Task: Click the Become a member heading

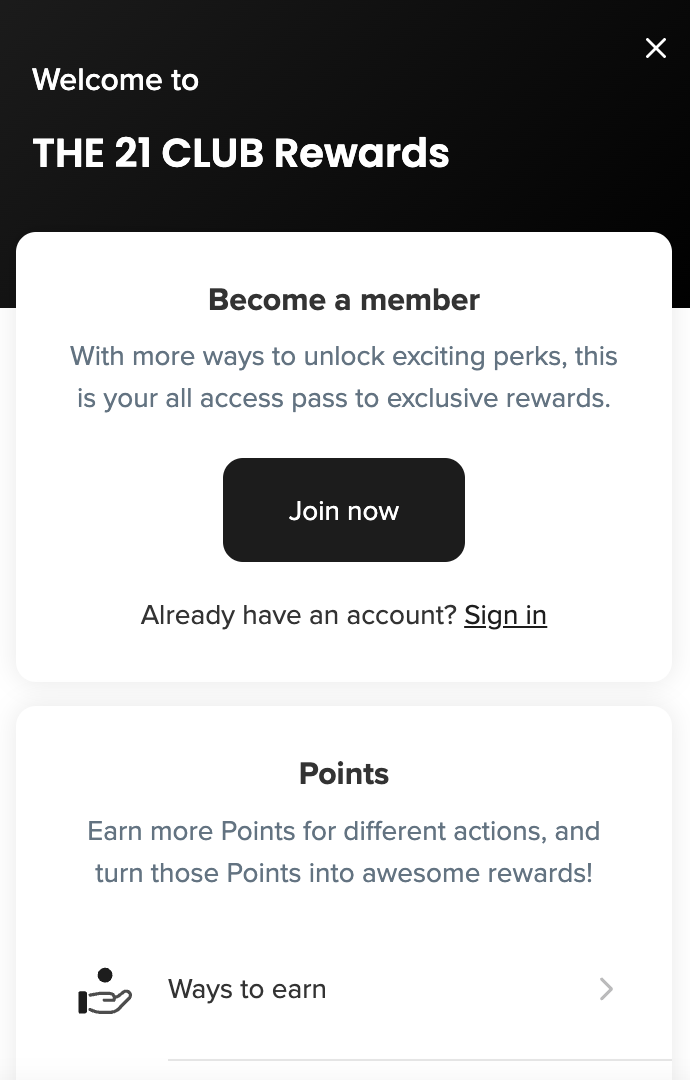Action: (344, 300)
